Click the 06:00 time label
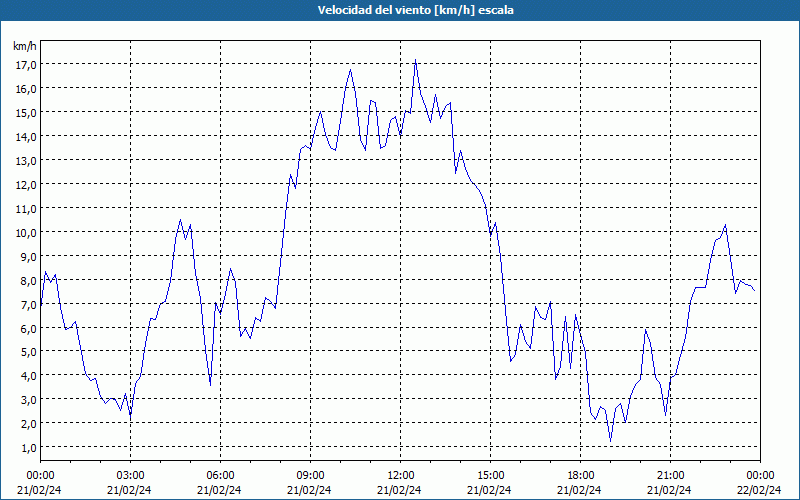The height and width of the screenshot is (500, 800). pos(220,476)
